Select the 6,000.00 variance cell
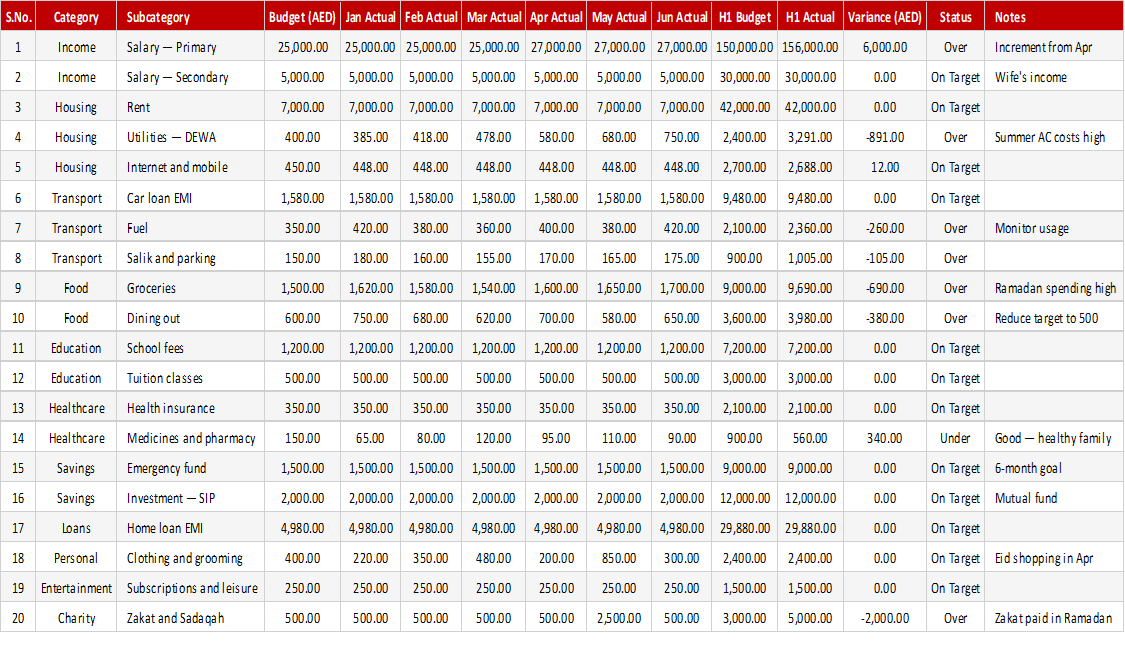1125x661 pixels. tap(885, 47)
